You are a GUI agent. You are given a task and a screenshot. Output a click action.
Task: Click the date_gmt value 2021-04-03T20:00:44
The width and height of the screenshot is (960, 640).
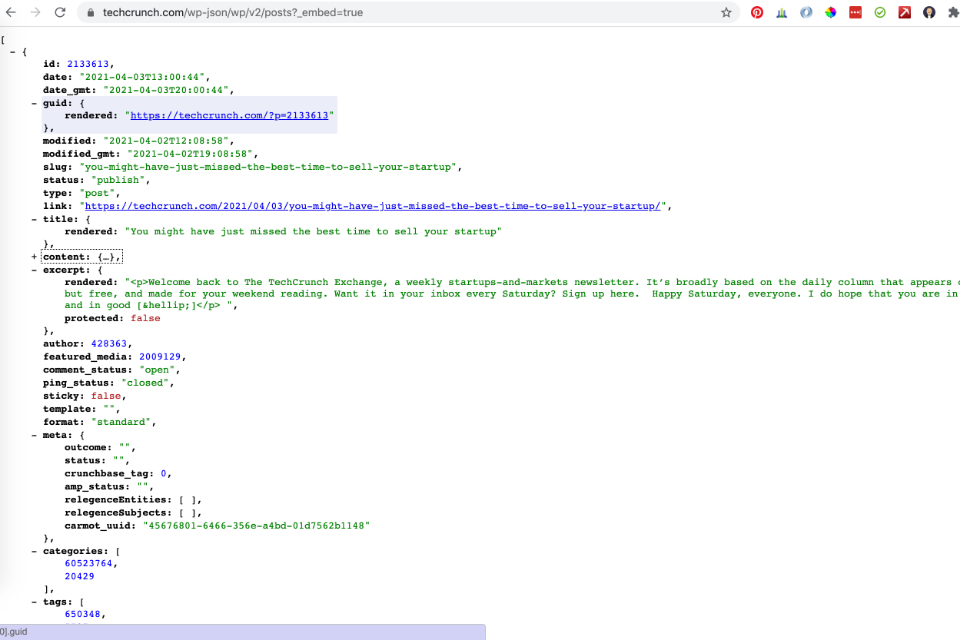(x=166, y=89)
